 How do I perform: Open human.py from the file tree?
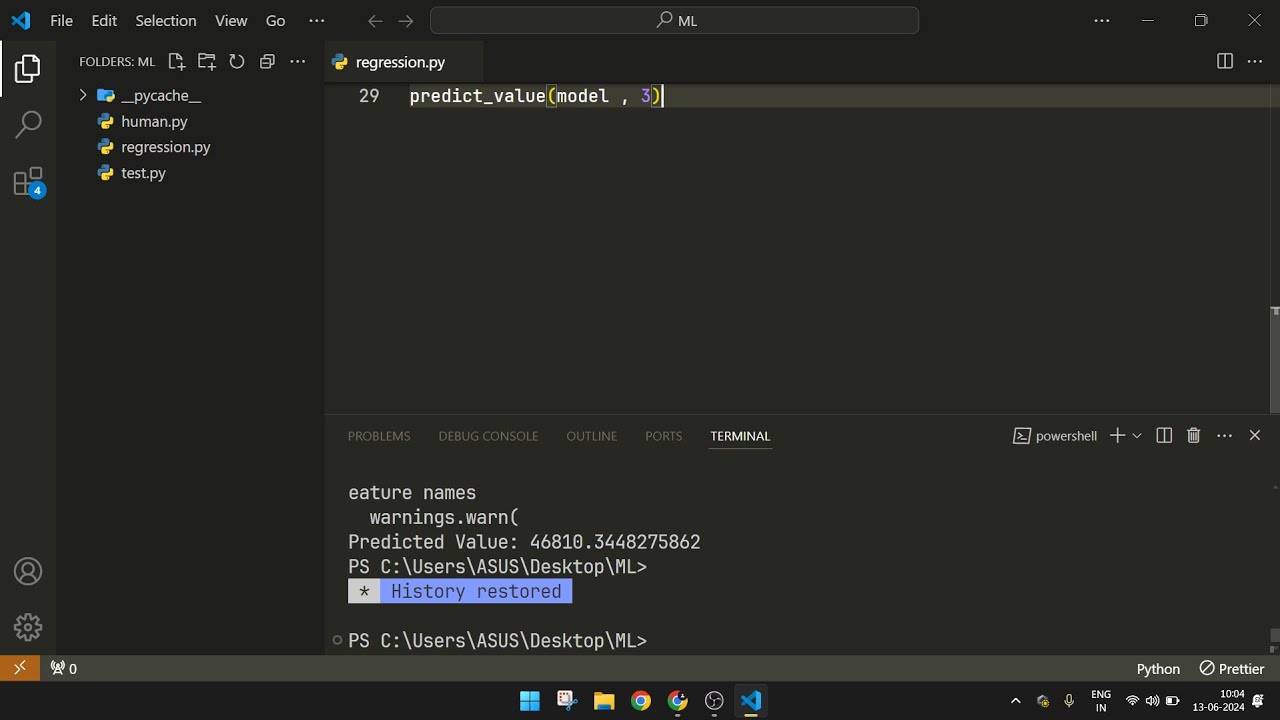click(154, 121)
